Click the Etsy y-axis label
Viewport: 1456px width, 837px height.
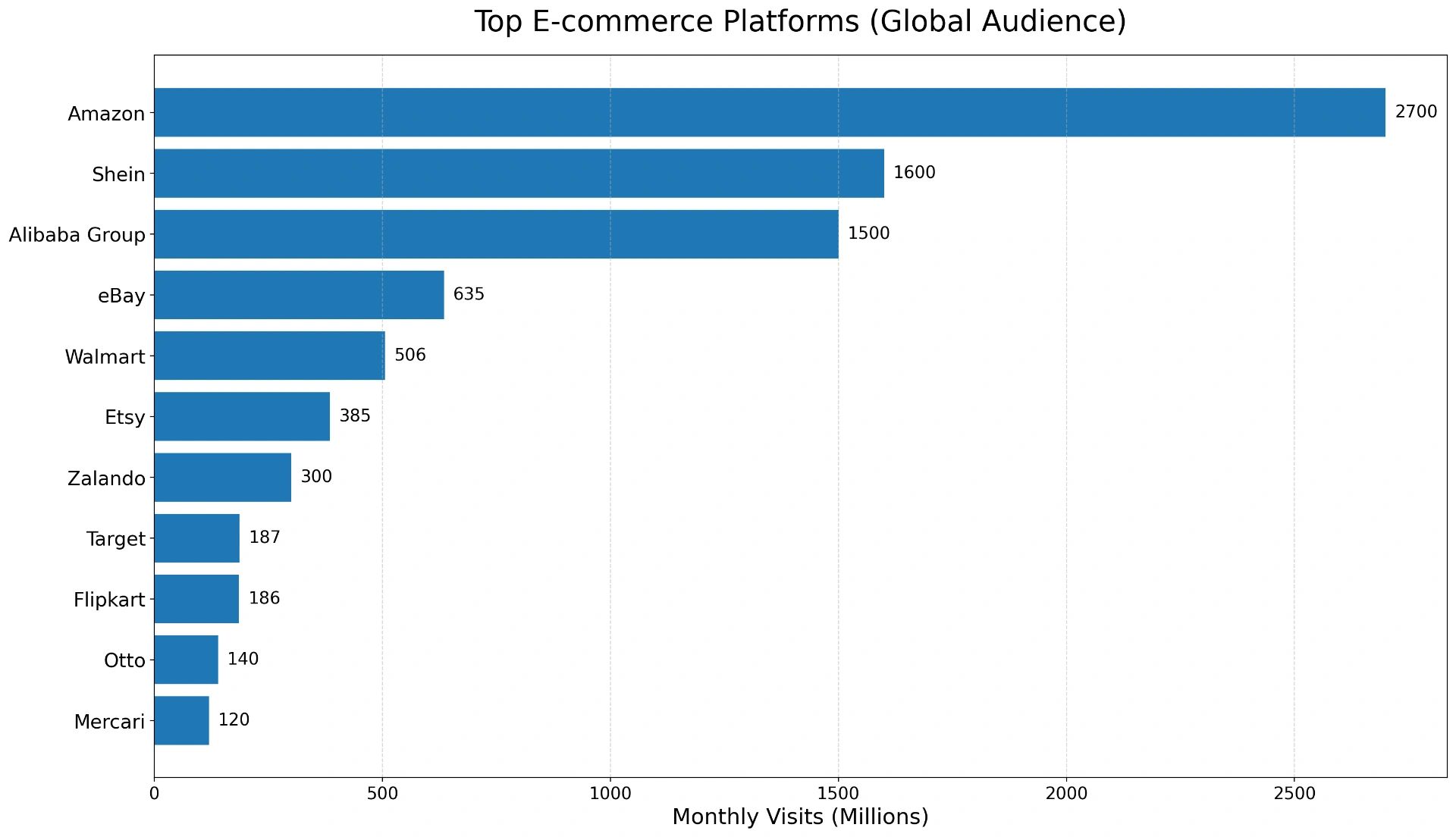pos(125,418)
